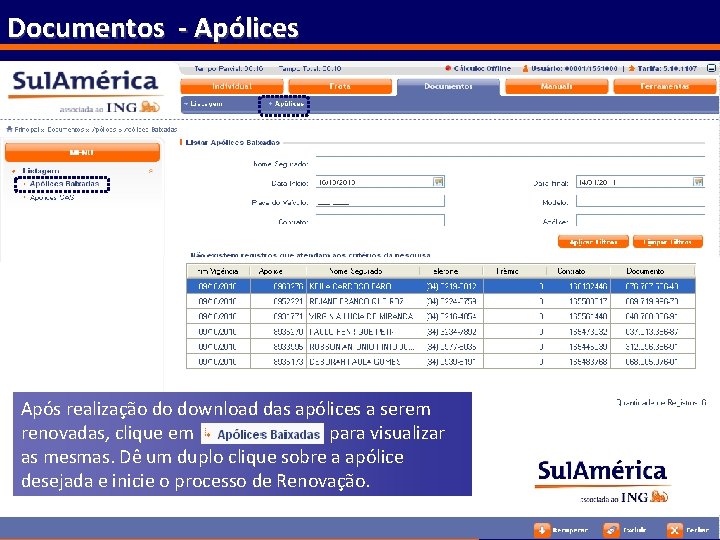Click the Contrato filter input field
Image resolution: width=720 pixels, height=540 pixels.
point(380,220)
